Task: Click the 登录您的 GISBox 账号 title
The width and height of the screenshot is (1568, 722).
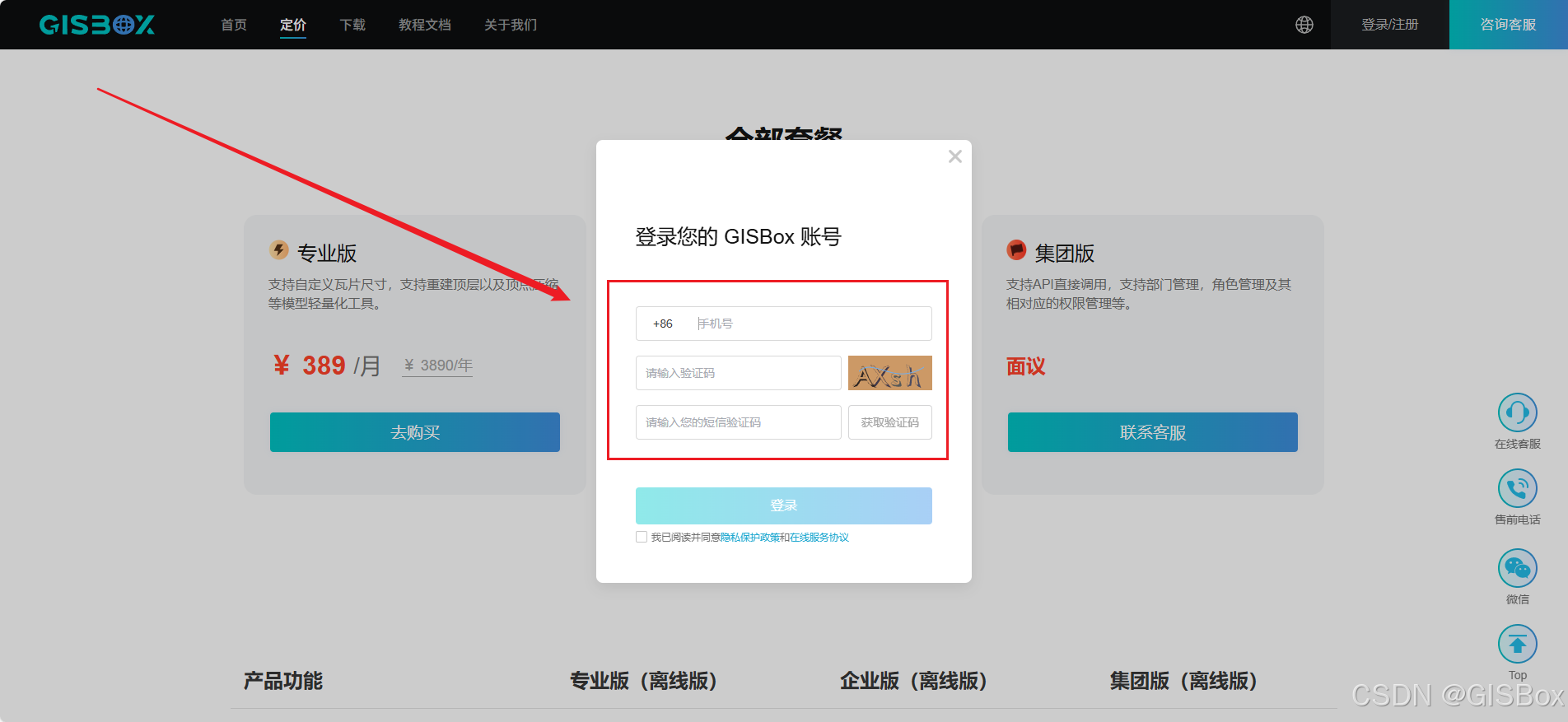Action: point(739,237)
